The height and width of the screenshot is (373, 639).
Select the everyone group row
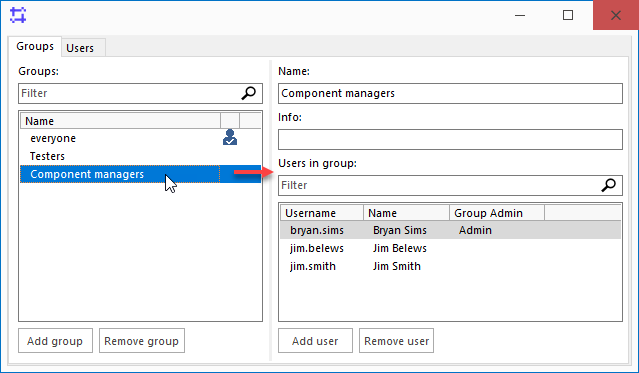click(x=141, y=138)
